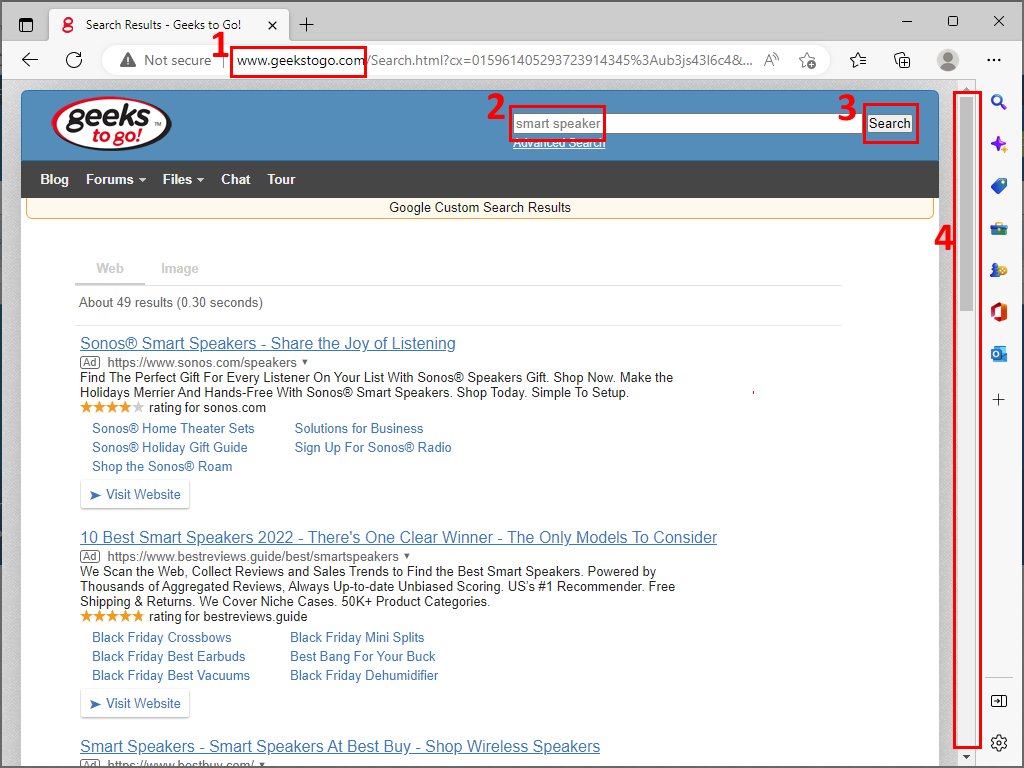Open sidebar settings gear
Viewport: 1024px width, 768px height.
click(999, 743)
